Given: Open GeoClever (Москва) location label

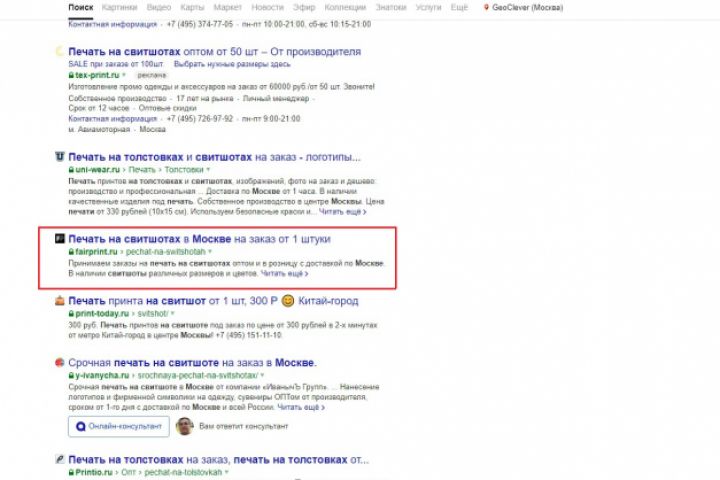Looking at the screenshot, I should tap(528, 7).
